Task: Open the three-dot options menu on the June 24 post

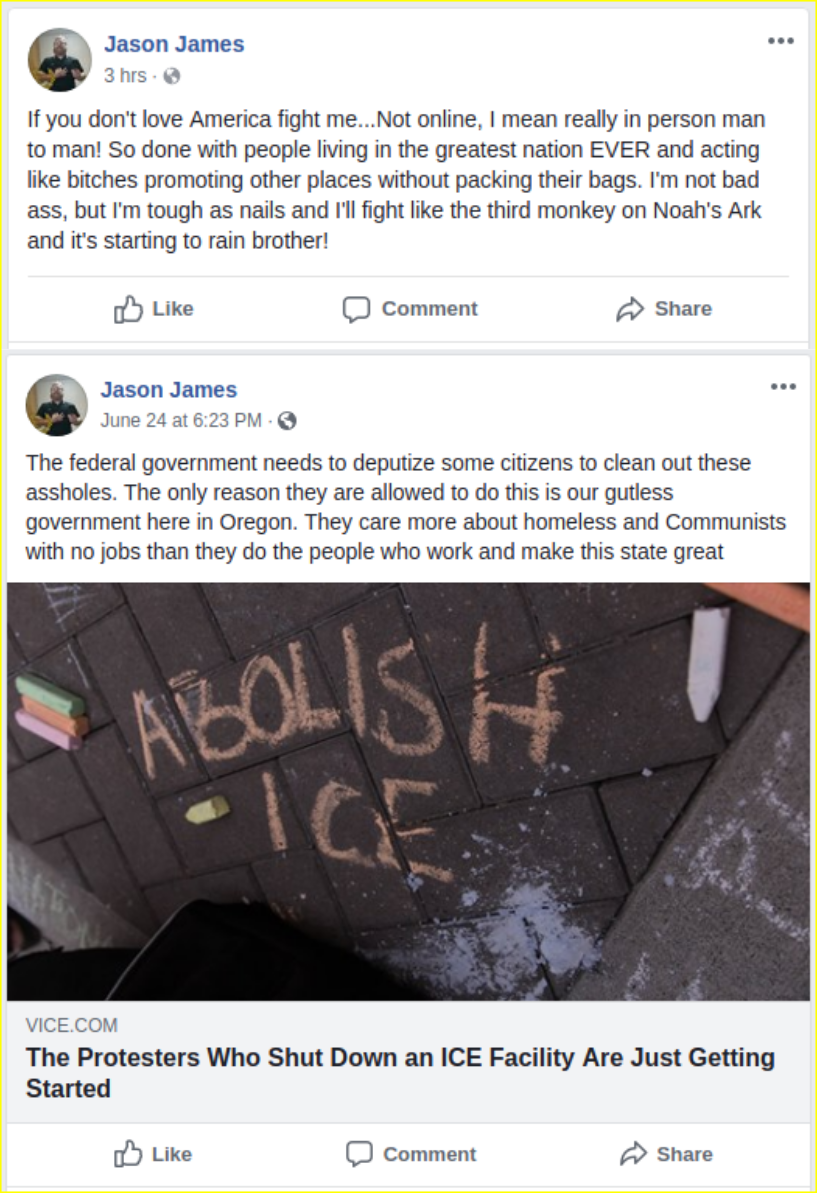Action: pos(783,387)
